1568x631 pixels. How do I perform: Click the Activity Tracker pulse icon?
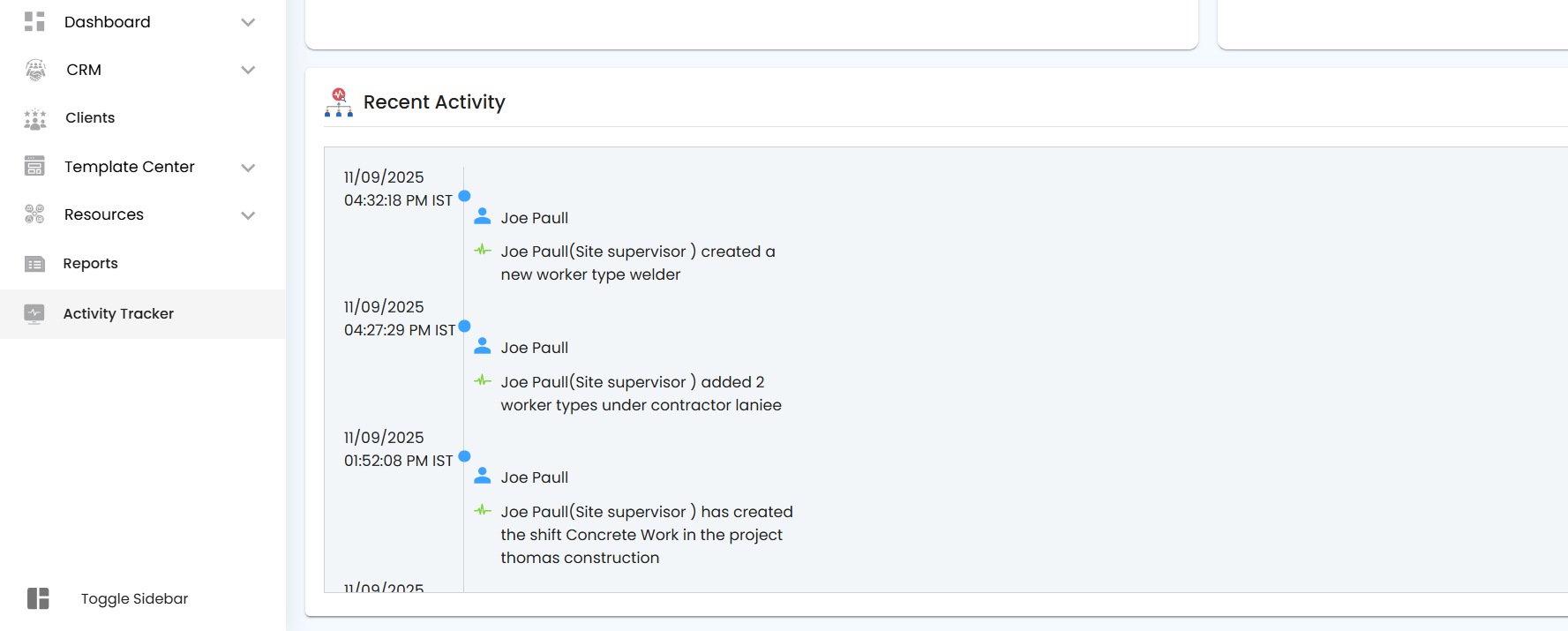(x=34, y=313)
